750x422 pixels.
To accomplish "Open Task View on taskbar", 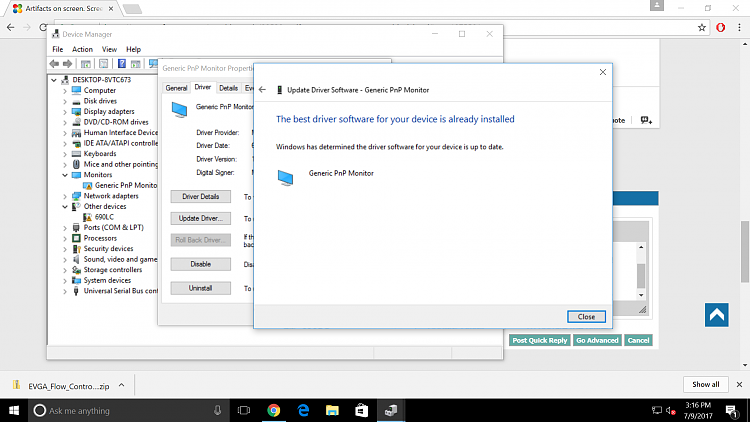I will tap(244, 411).
